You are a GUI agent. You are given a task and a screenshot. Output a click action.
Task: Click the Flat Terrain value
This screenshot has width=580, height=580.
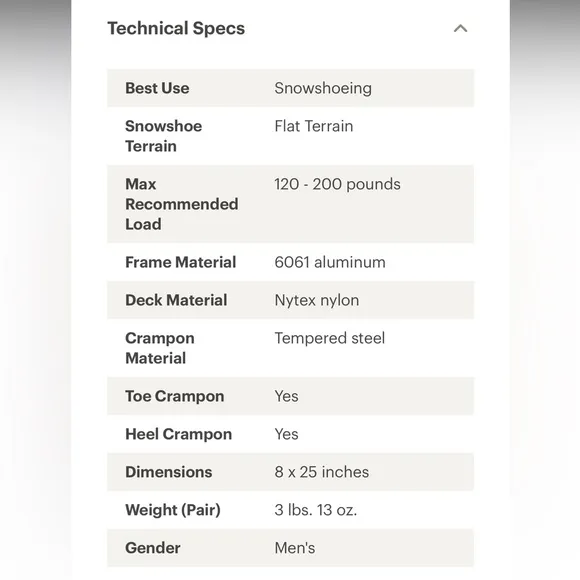(314, 126)
